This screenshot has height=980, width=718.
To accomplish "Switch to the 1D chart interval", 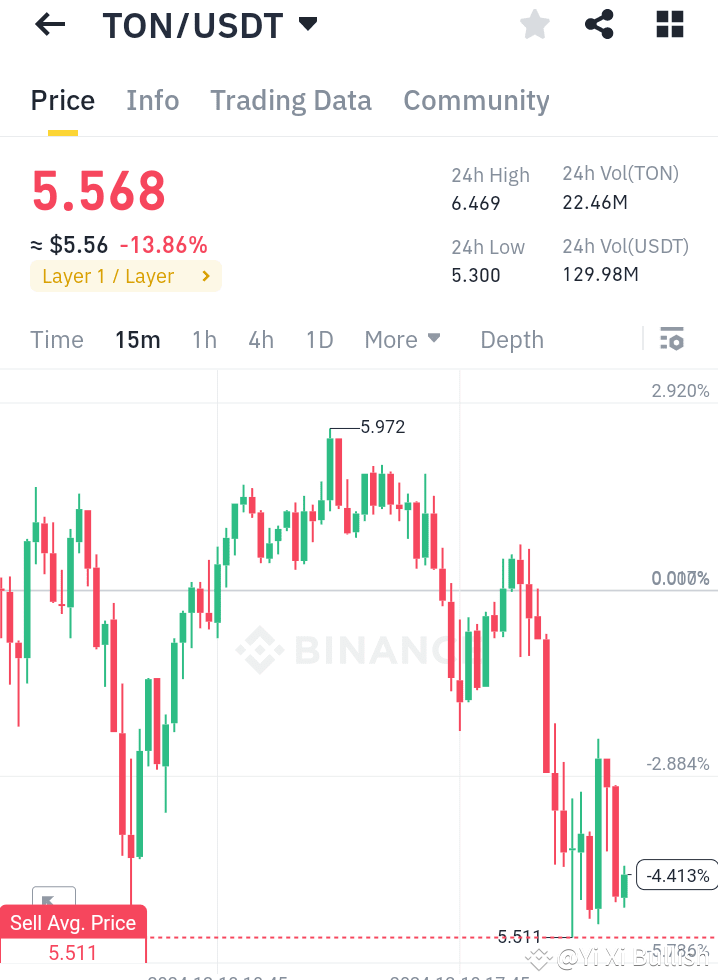I will pos(319,339).
